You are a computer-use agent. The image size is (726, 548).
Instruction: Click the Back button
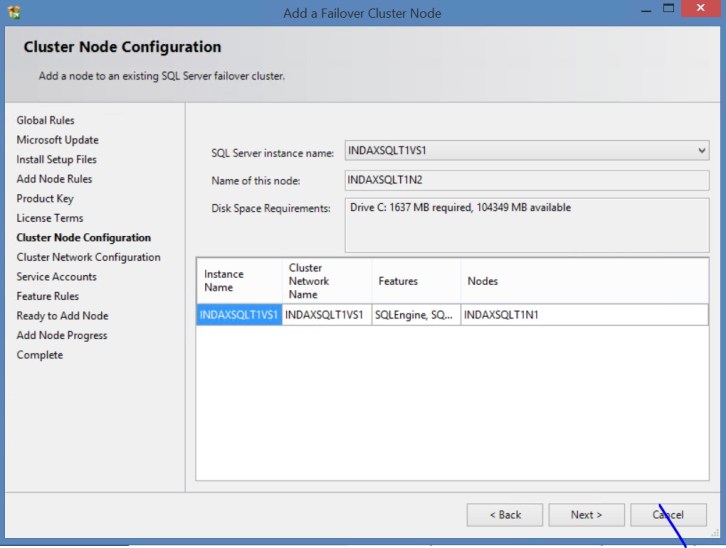pyautogui.click(x=505, y=515)
